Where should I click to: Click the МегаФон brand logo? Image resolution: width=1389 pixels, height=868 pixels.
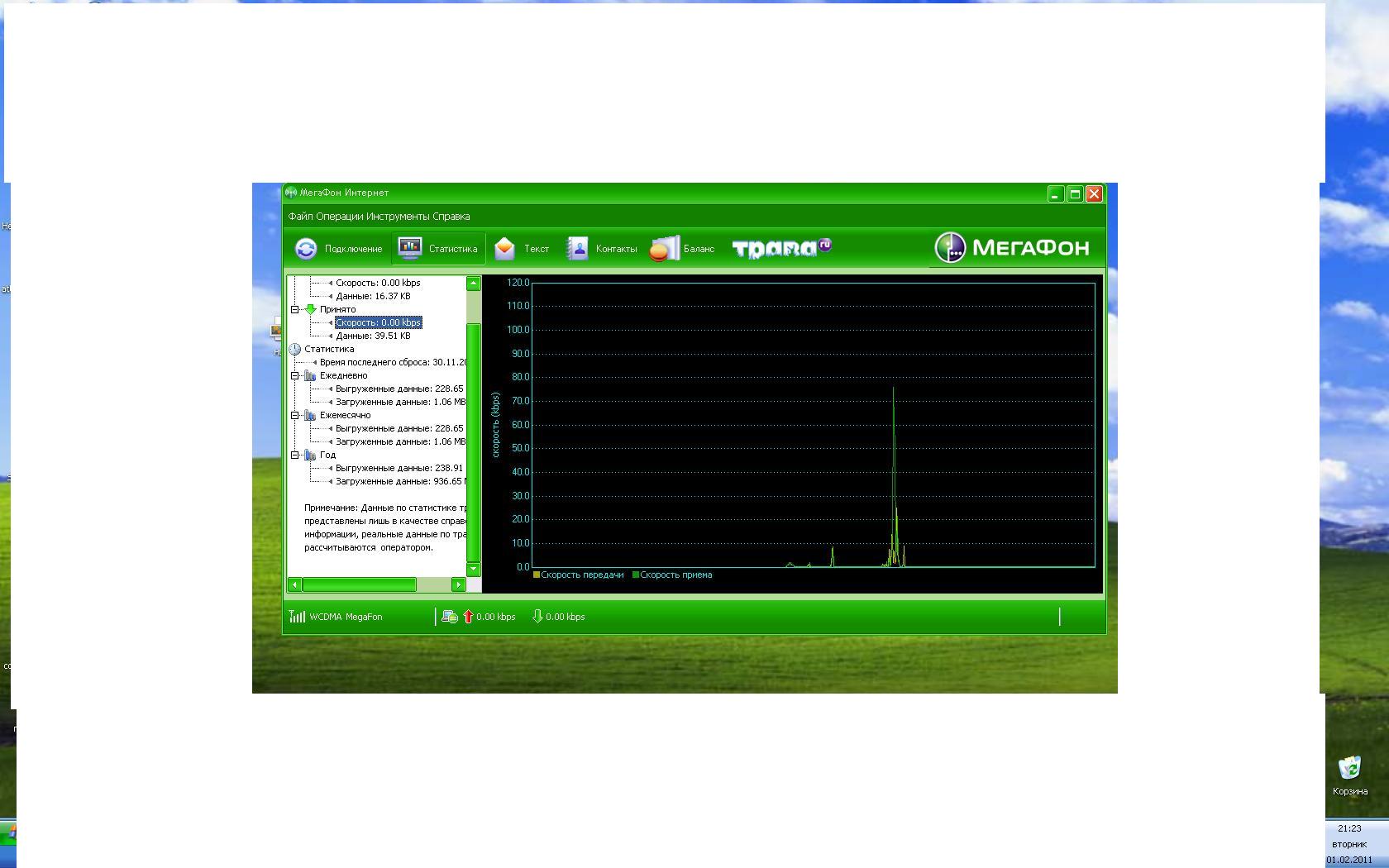tap(1012, 247)
